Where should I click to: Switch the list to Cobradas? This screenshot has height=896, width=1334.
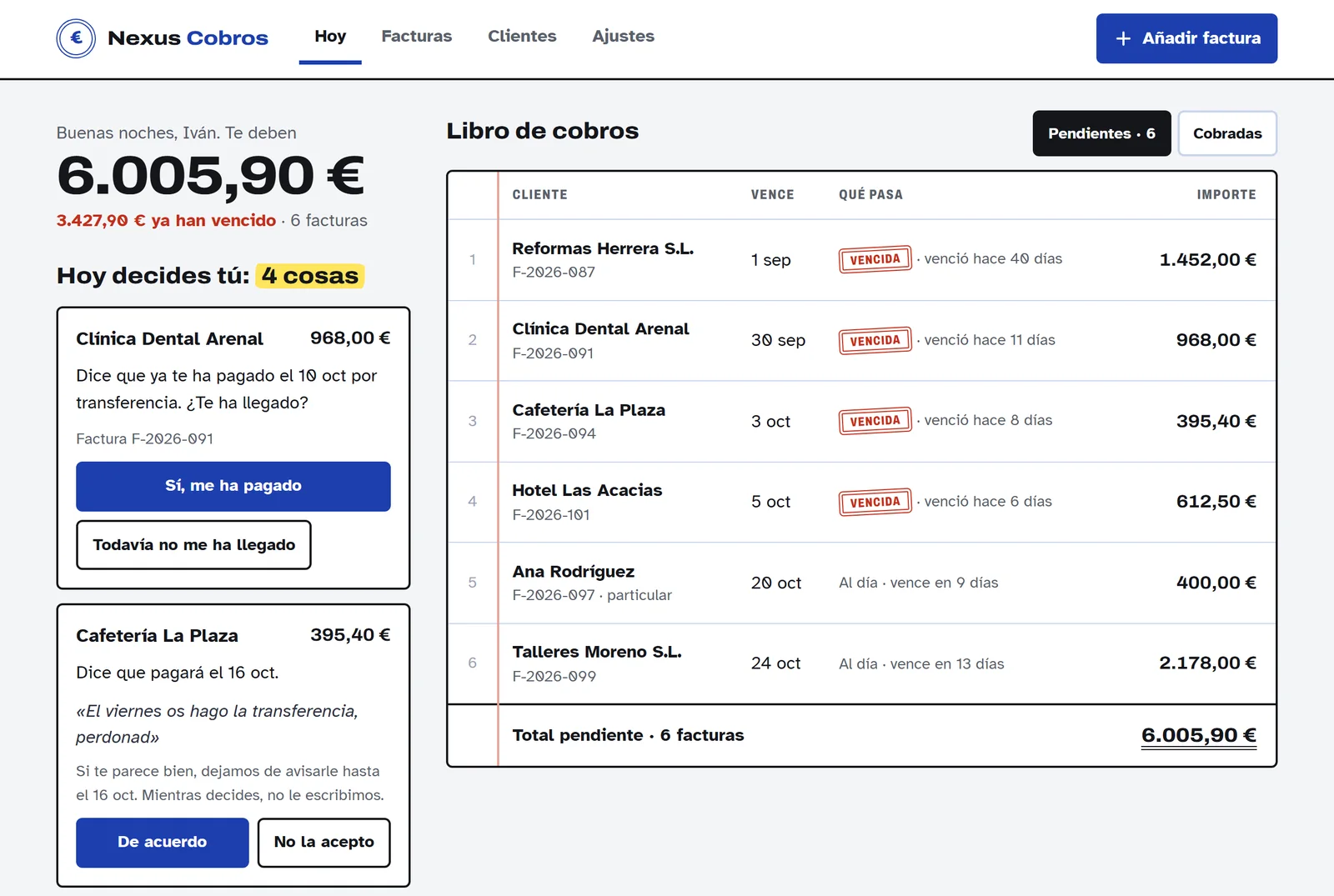pyautogui.click(x=1227, y=133)
